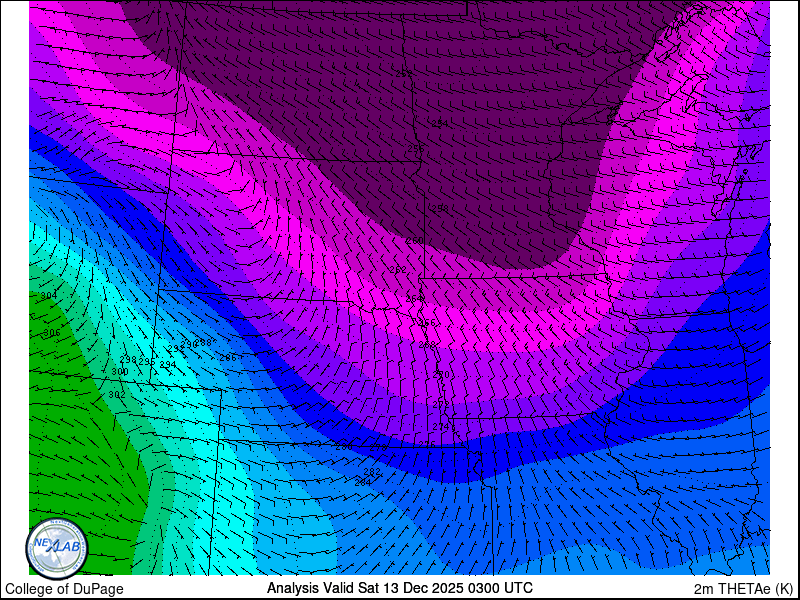Click the Analysis Valid Sat 13 Dec 2025 timestamp

399,588
